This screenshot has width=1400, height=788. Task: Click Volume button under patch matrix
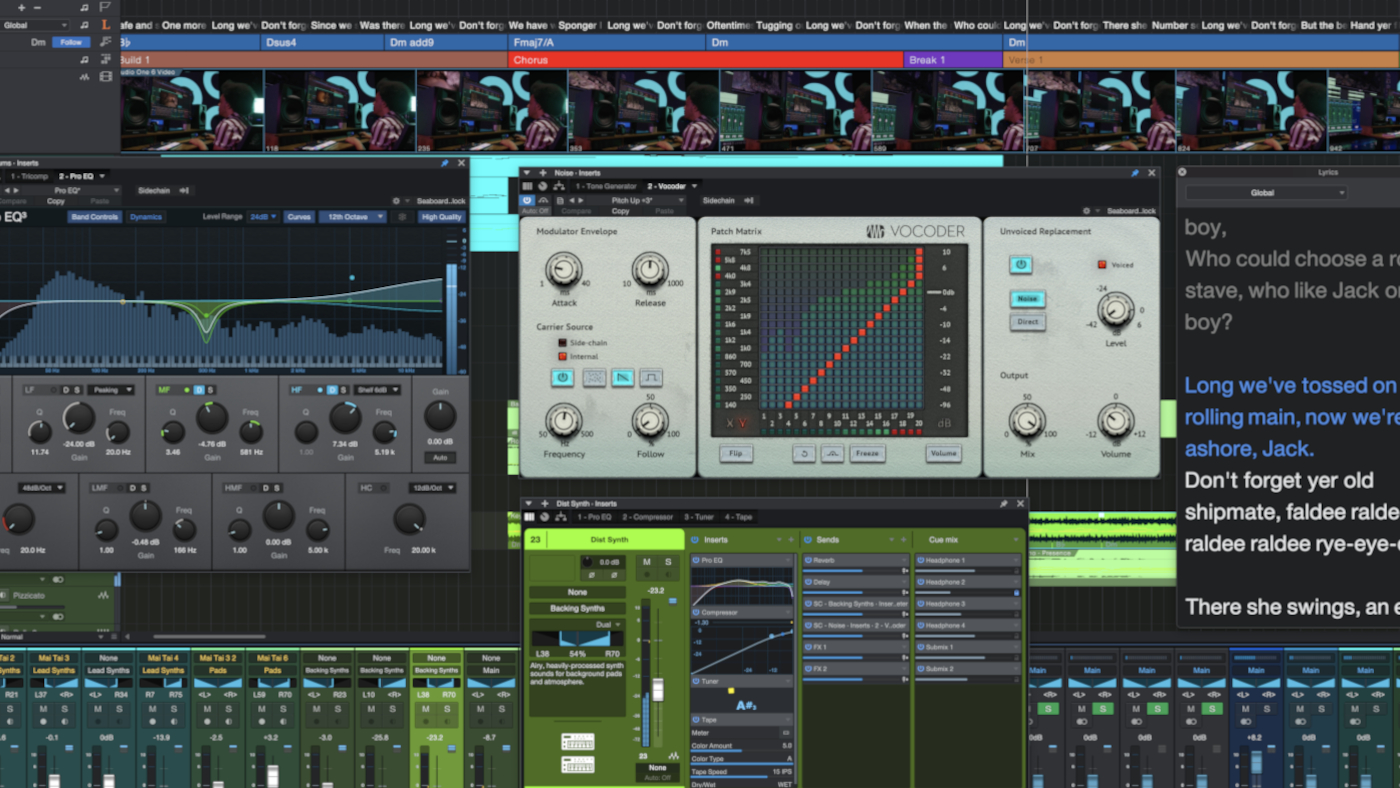pos(944,453)
